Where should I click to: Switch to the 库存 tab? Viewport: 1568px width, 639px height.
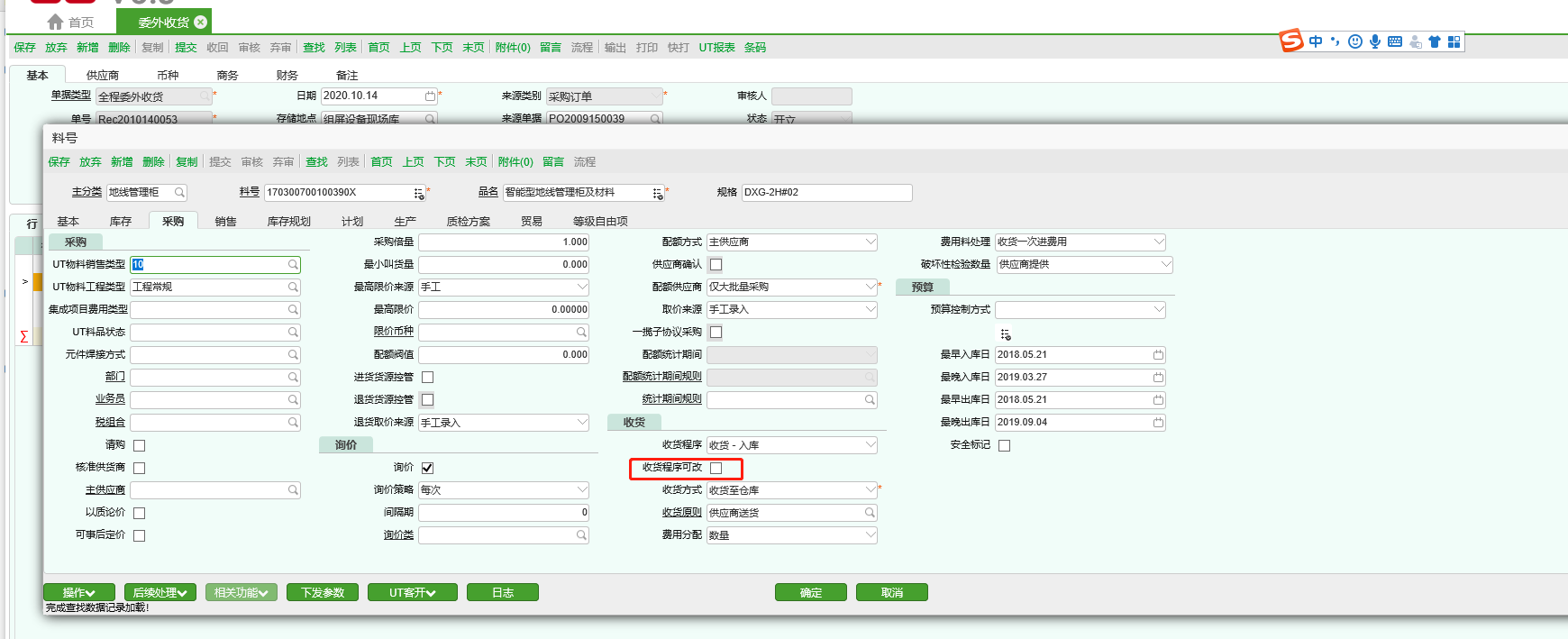[121, 222]
